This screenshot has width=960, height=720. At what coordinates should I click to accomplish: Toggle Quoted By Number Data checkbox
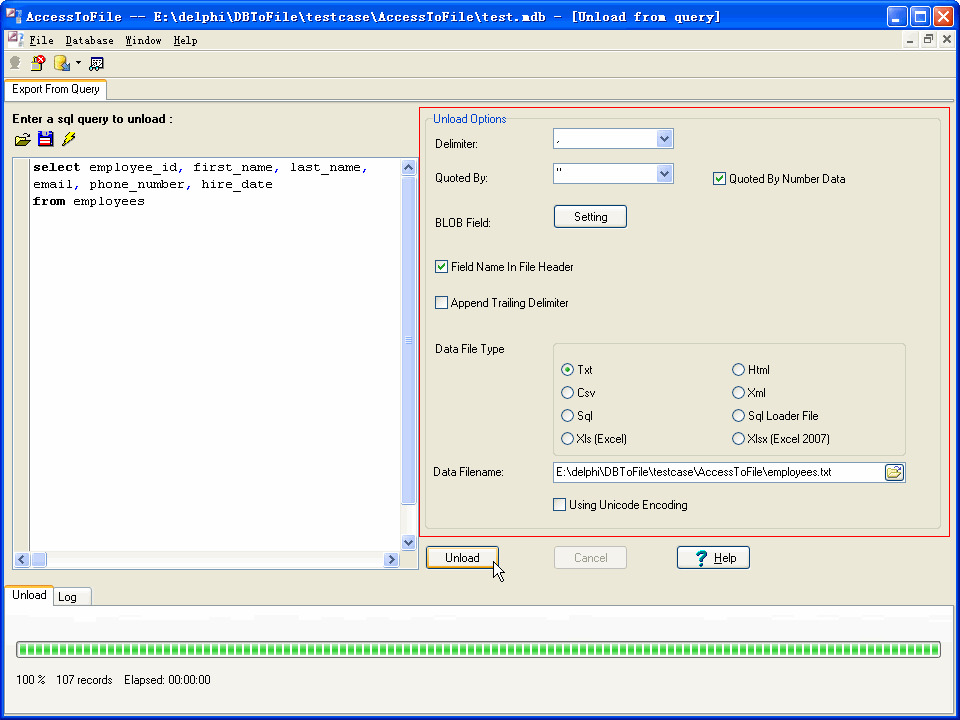pos(719,179)
